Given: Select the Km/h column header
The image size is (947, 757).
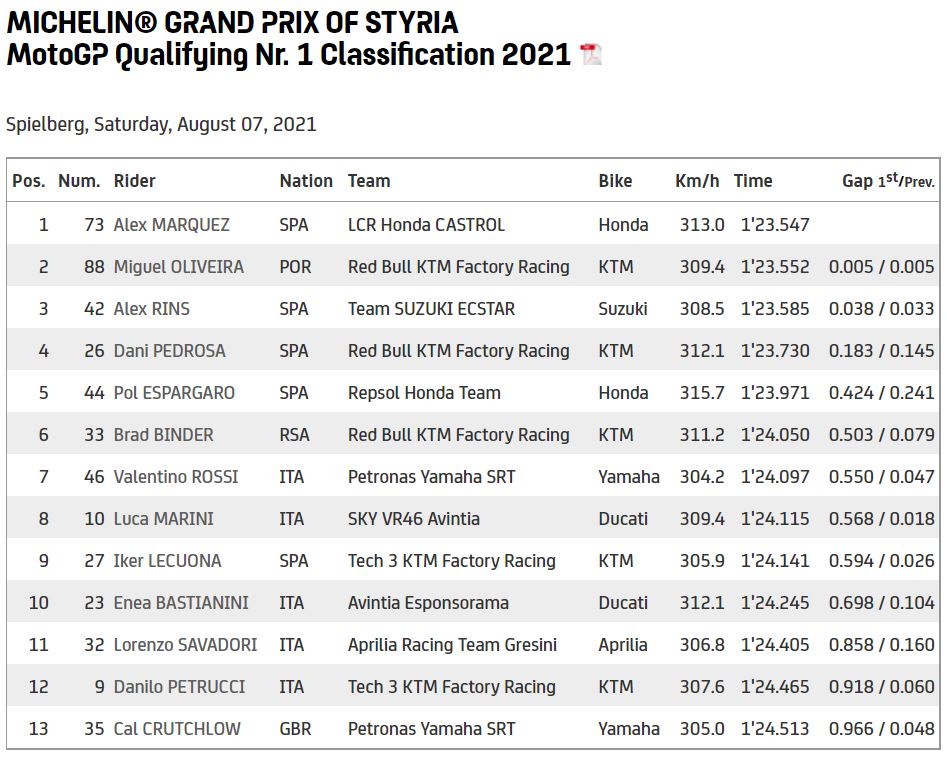Looking at the screenshot, I should (x=697, y=181).
